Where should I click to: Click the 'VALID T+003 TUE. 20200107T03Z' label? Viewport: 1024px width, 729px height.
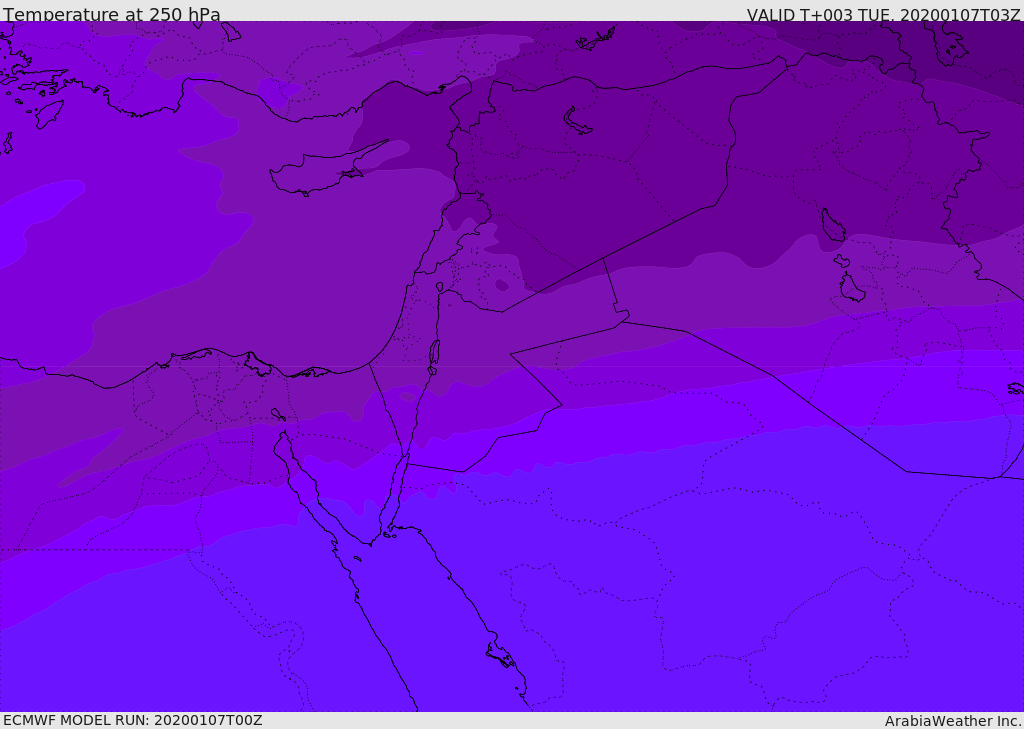(x=884, y=15)
